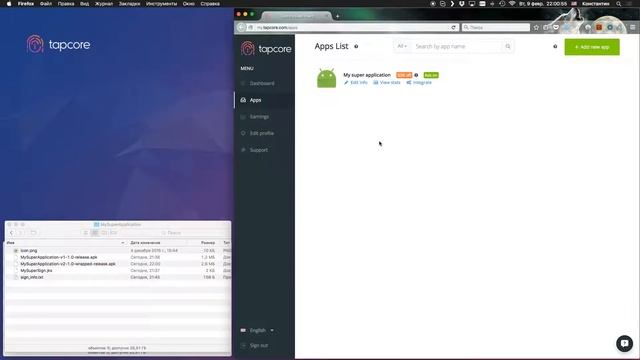Open the Закладки menu in menu bar
The image size is (640, 360).
[x=129, y=4]
